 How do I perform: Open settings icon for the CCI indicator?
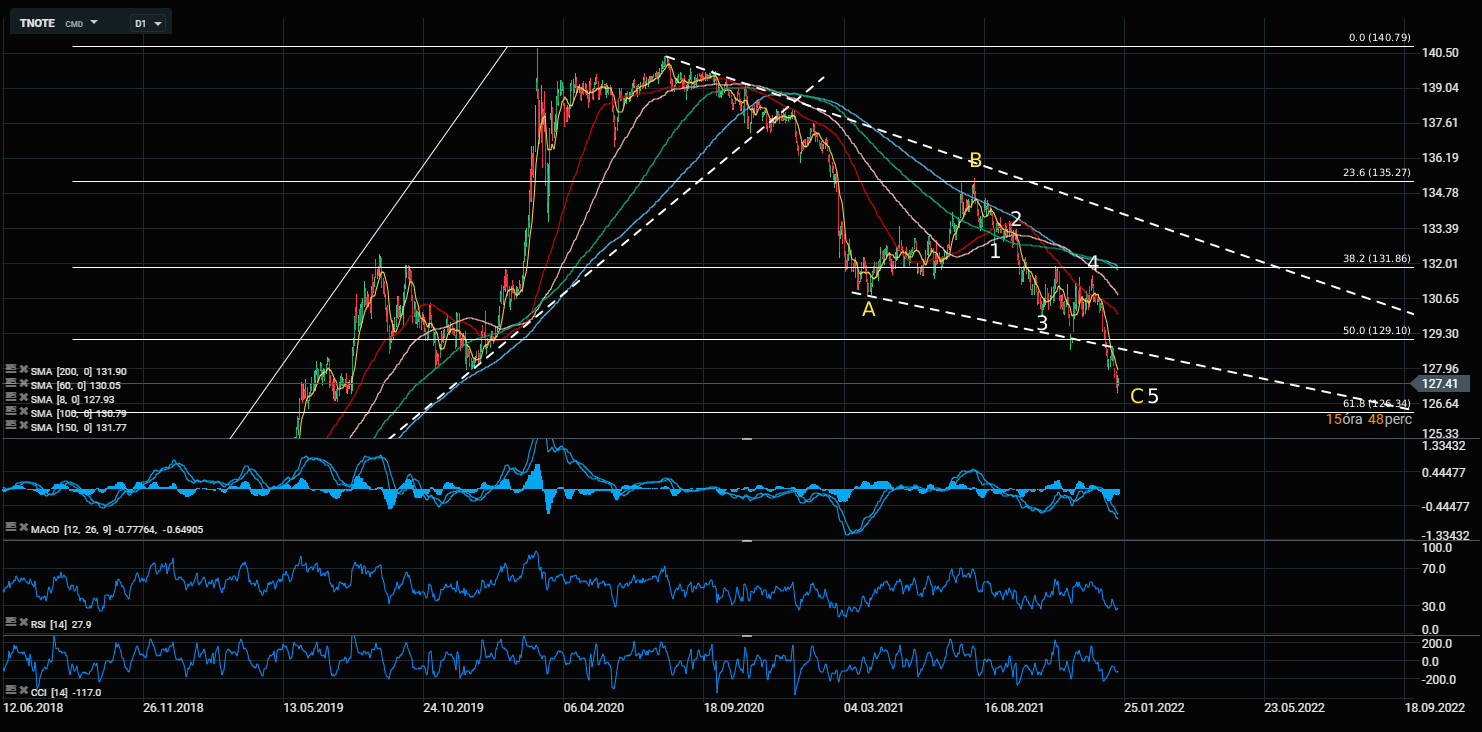[9, 691]
